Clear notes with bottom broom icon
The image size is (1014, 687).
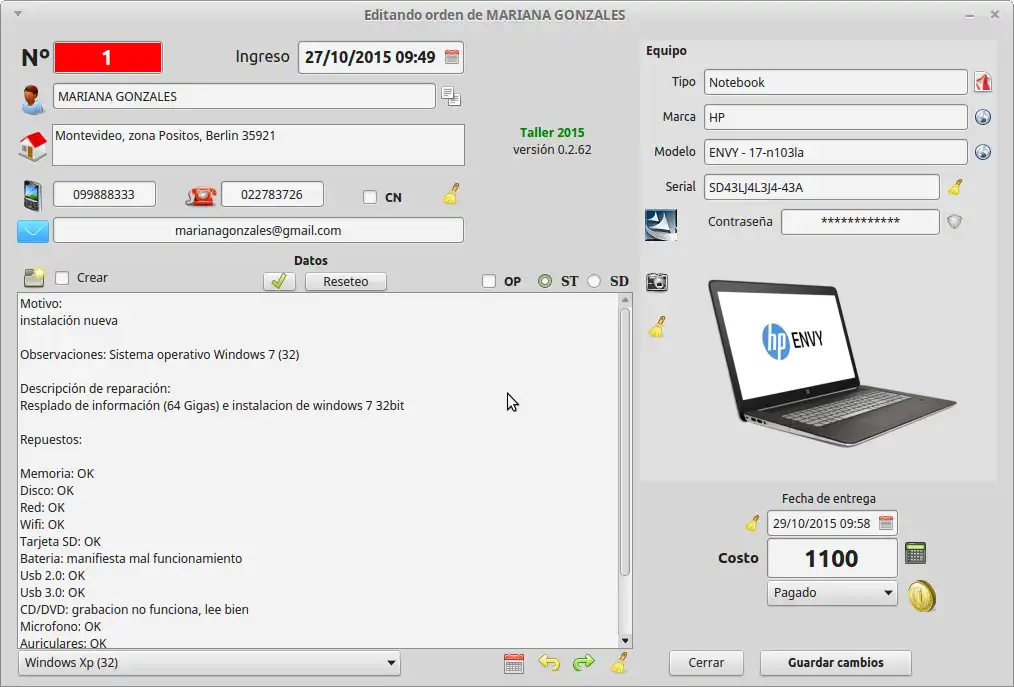619,663
